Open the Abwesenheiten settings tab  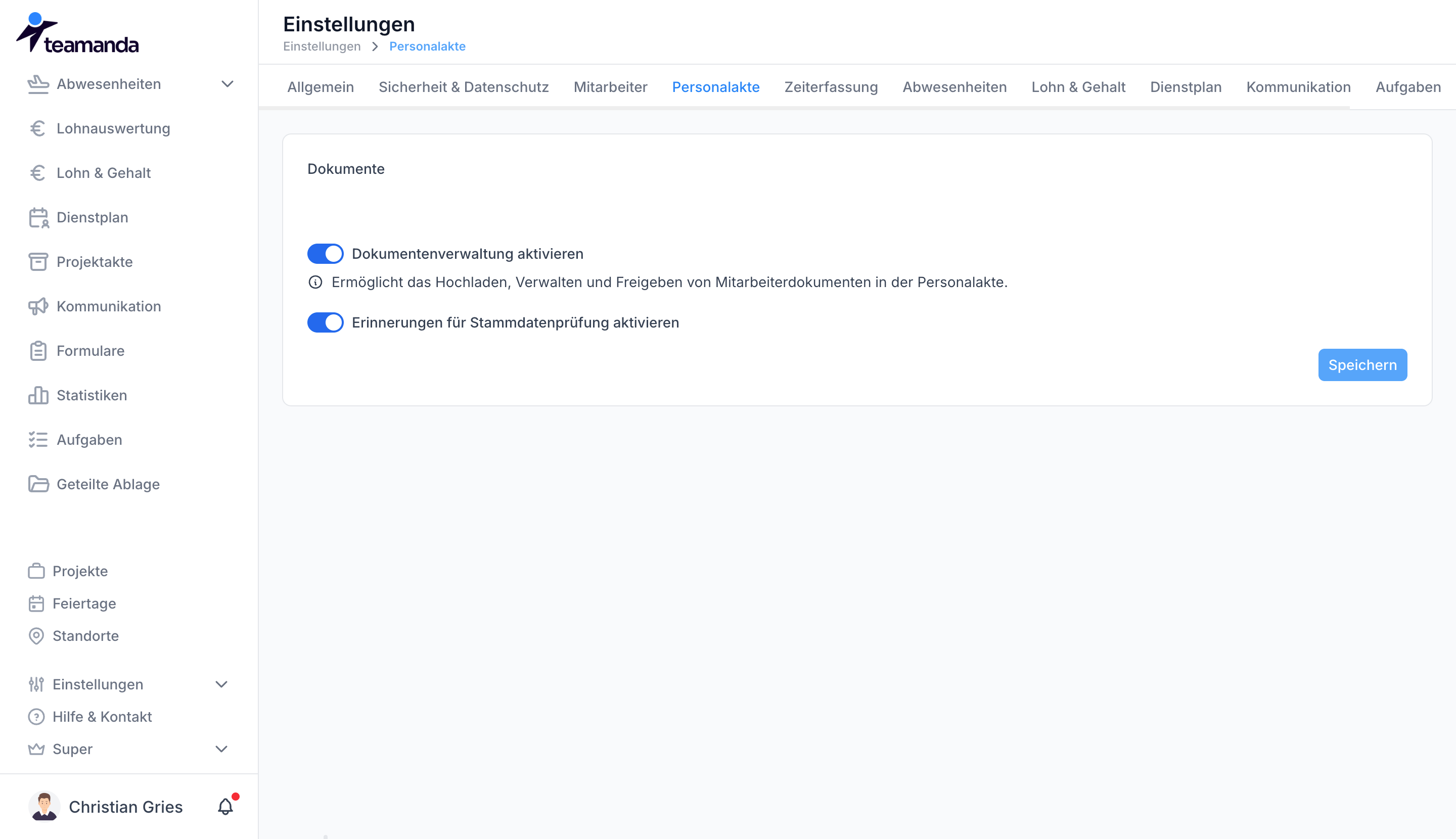[954, 87]
